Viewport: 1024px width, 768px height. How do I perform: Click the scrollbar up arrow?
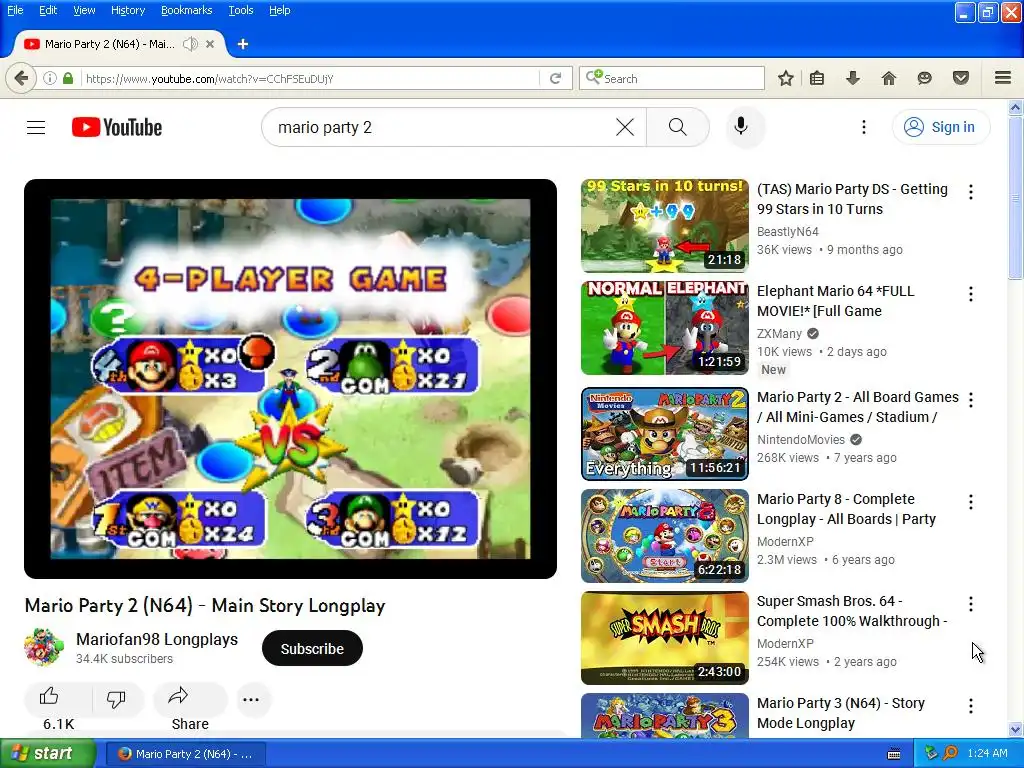(x=1016, y=107)
